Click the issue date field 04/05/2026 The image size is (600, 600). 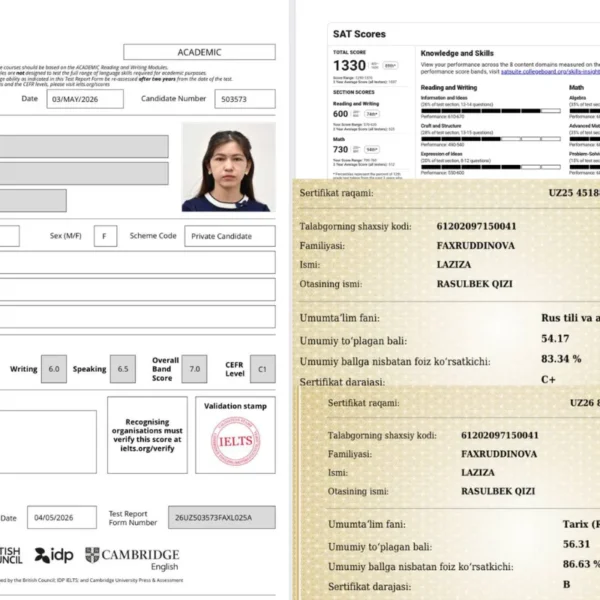tap(62, 517)
